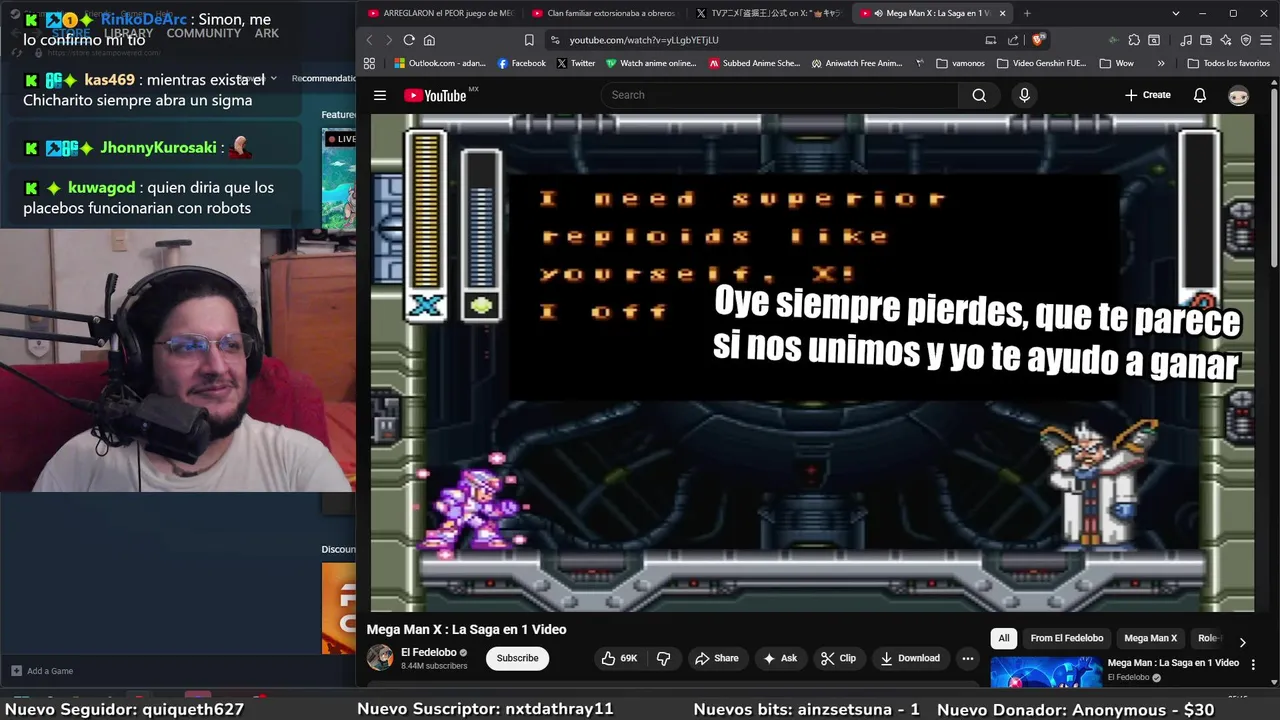The height and width of the screenshot is (720, 1280).
Task: Click the Clip button
Action: tap(839, 658)
